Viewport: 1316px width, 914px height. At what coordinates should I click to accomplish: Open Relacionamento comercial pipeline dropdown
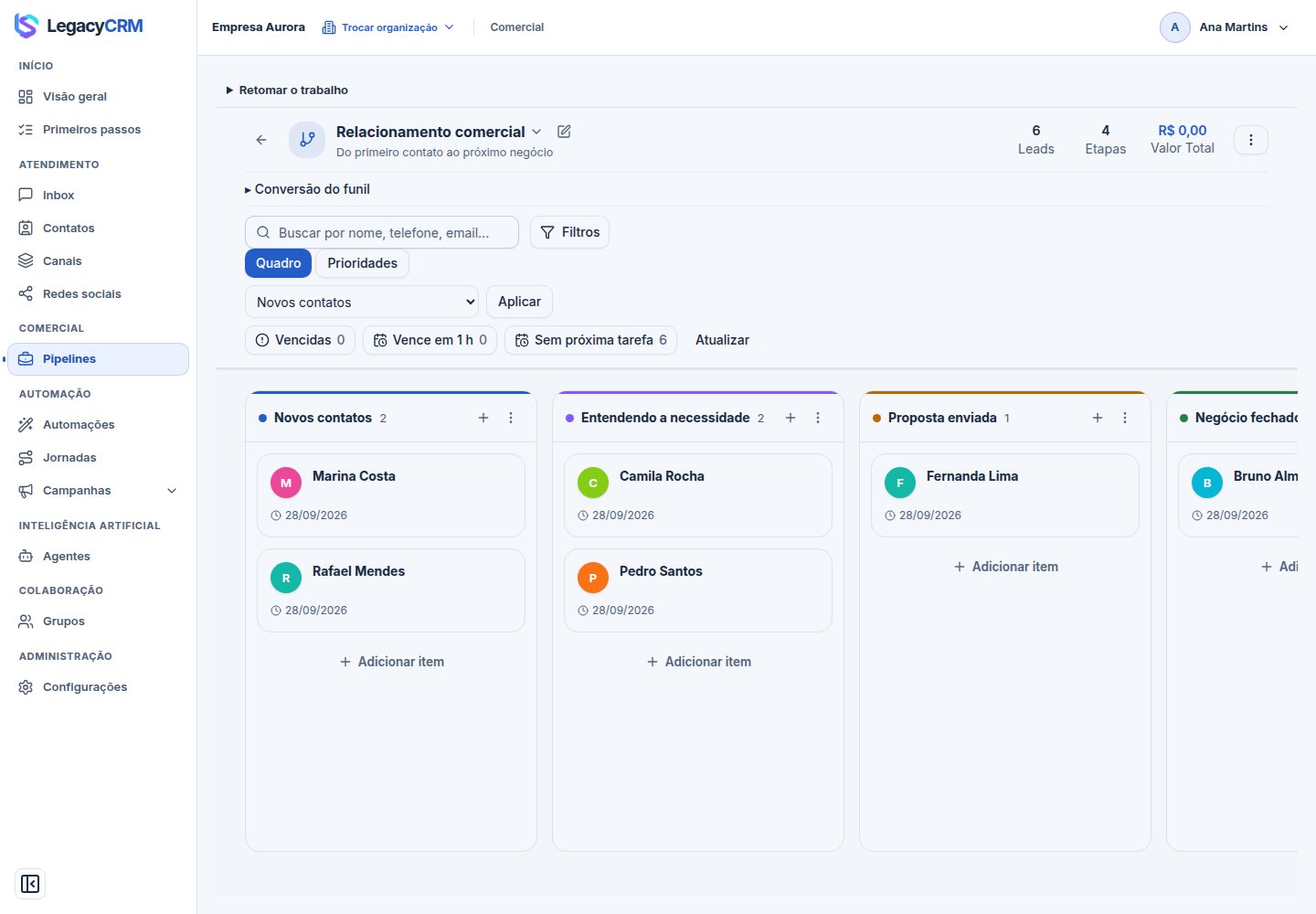[440, 132]
